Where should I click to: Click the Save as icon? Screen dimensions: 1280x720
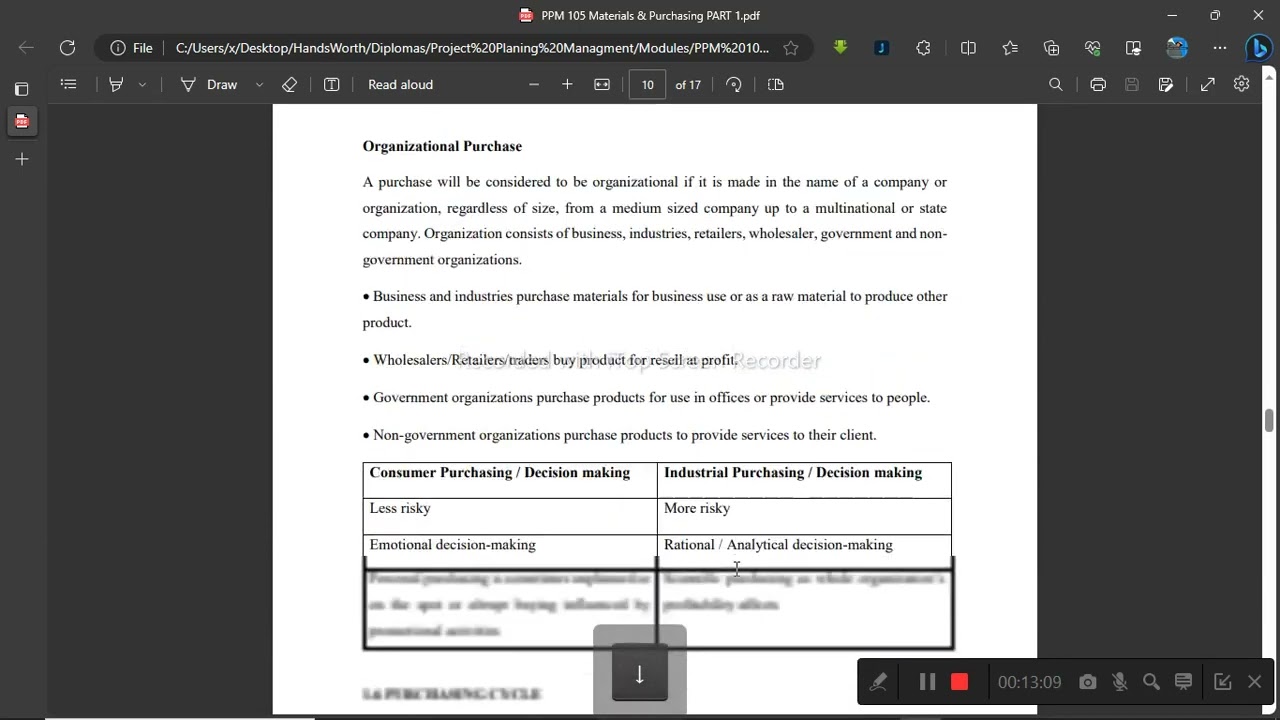coord(1166,84)
